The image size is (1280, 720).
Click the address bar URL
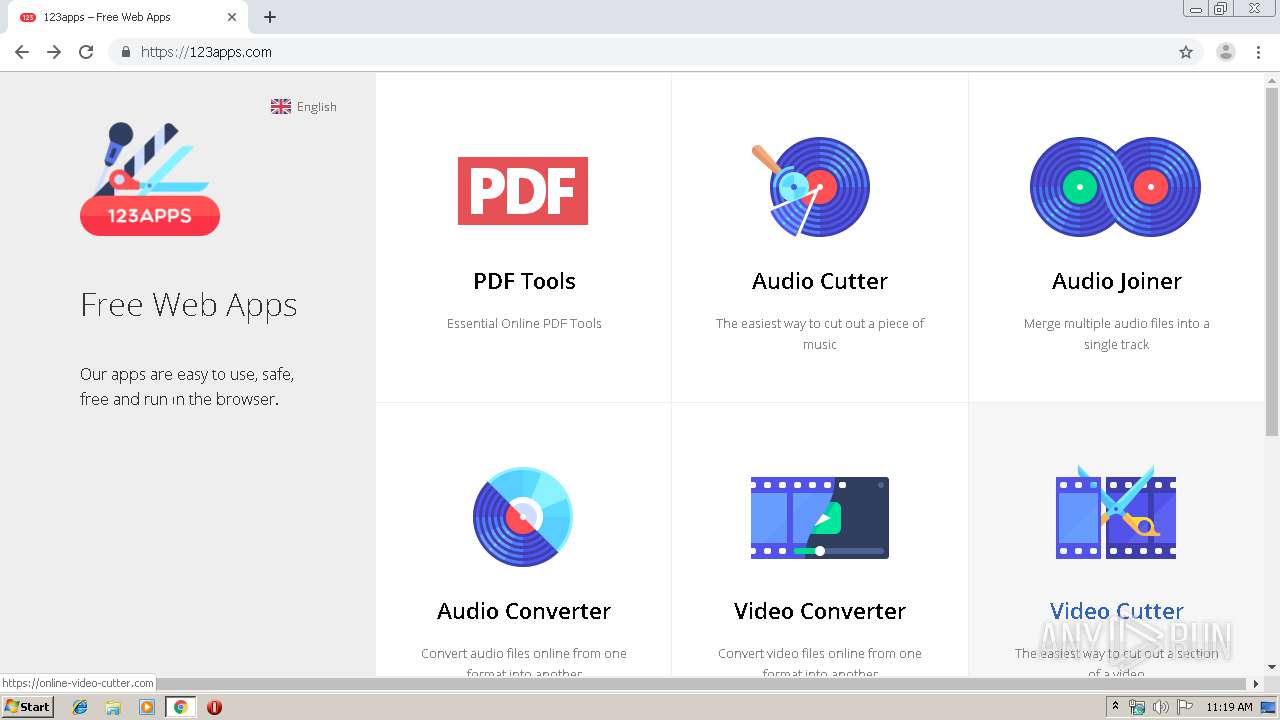point(206,52)
